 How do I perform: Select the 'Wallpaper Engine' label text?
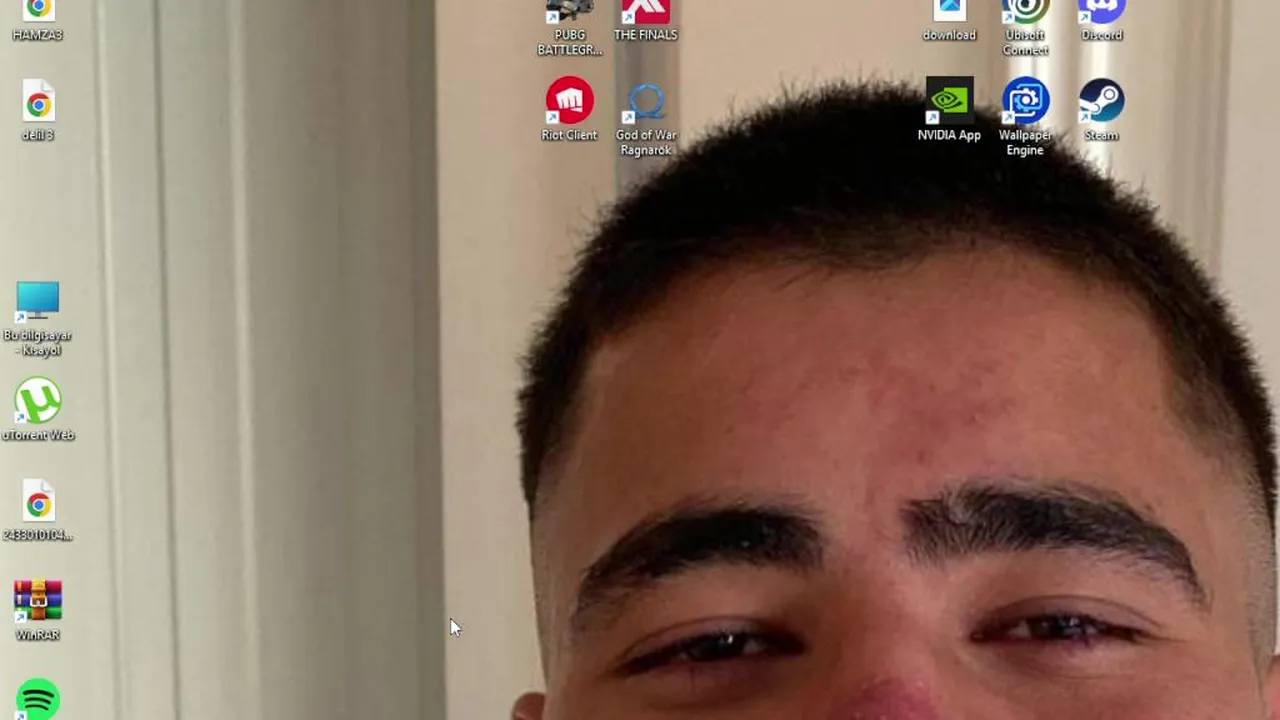[1025, 142]
